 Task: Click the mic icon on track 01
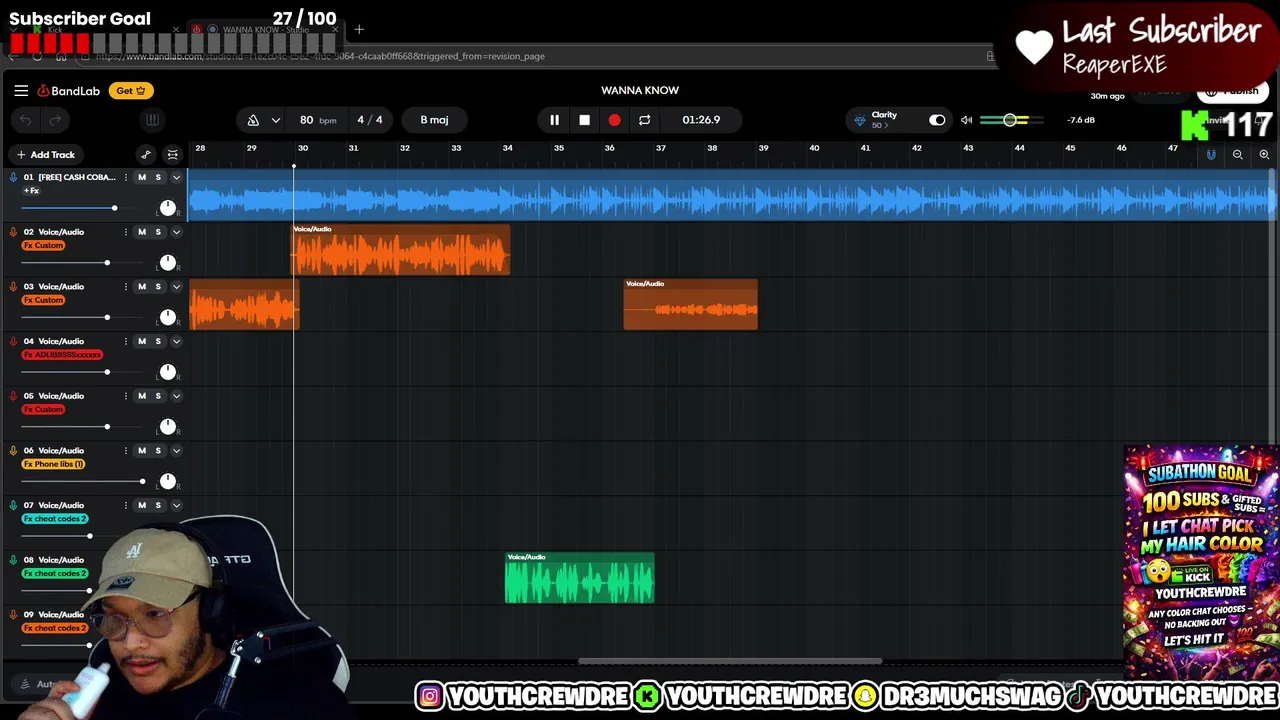pos(13,177)
